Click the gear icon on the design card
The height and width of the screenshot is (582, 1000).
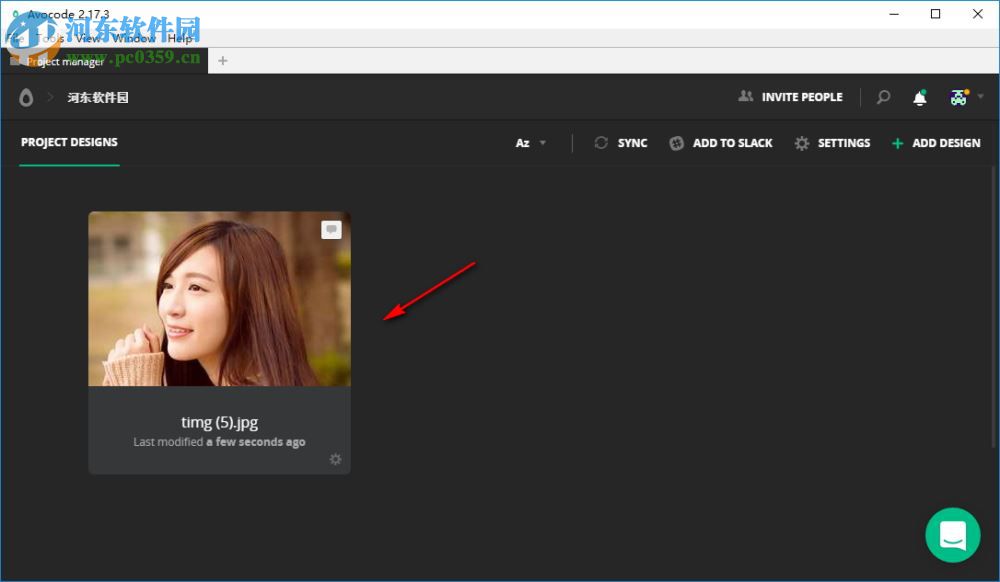point(336,459)
